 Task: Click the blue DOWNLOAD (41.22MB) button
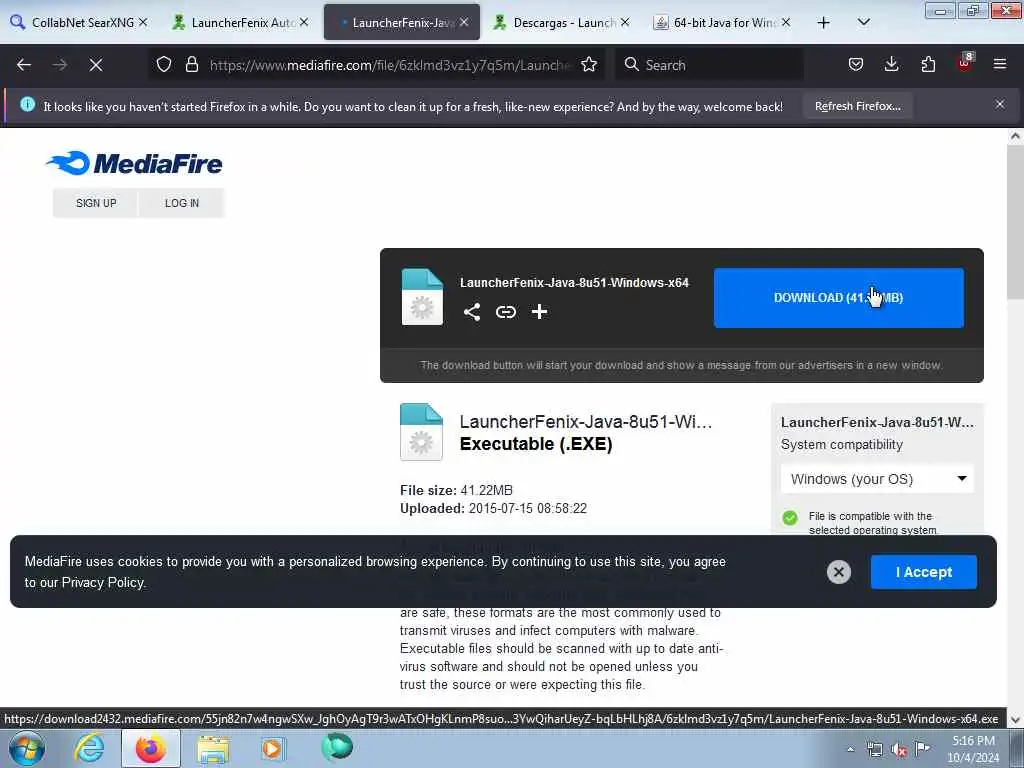[x=839, y=298]
